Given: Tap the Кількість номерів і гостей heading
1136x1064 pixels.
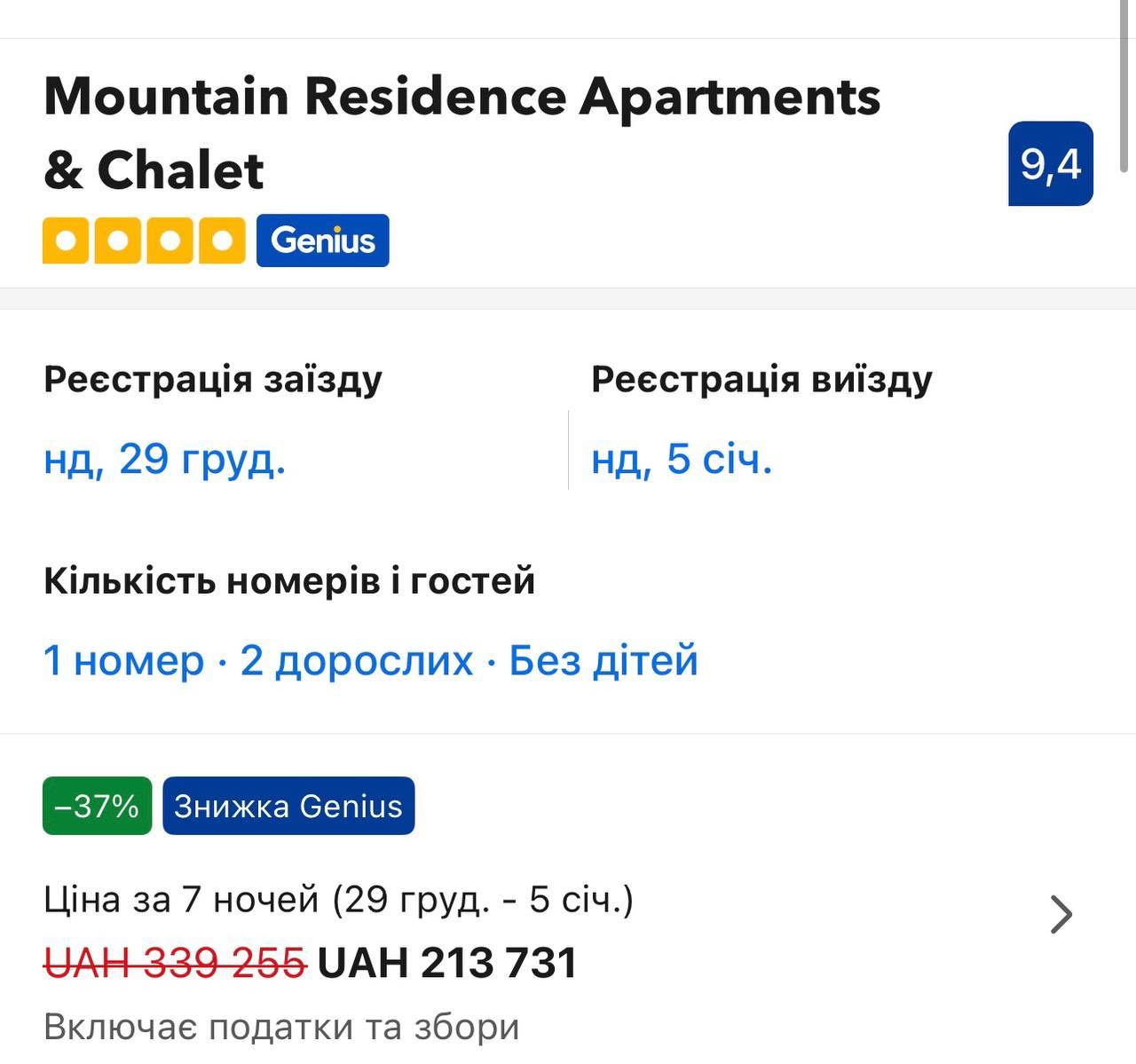Looking at the screenshot, I should (x=289, y=581).
